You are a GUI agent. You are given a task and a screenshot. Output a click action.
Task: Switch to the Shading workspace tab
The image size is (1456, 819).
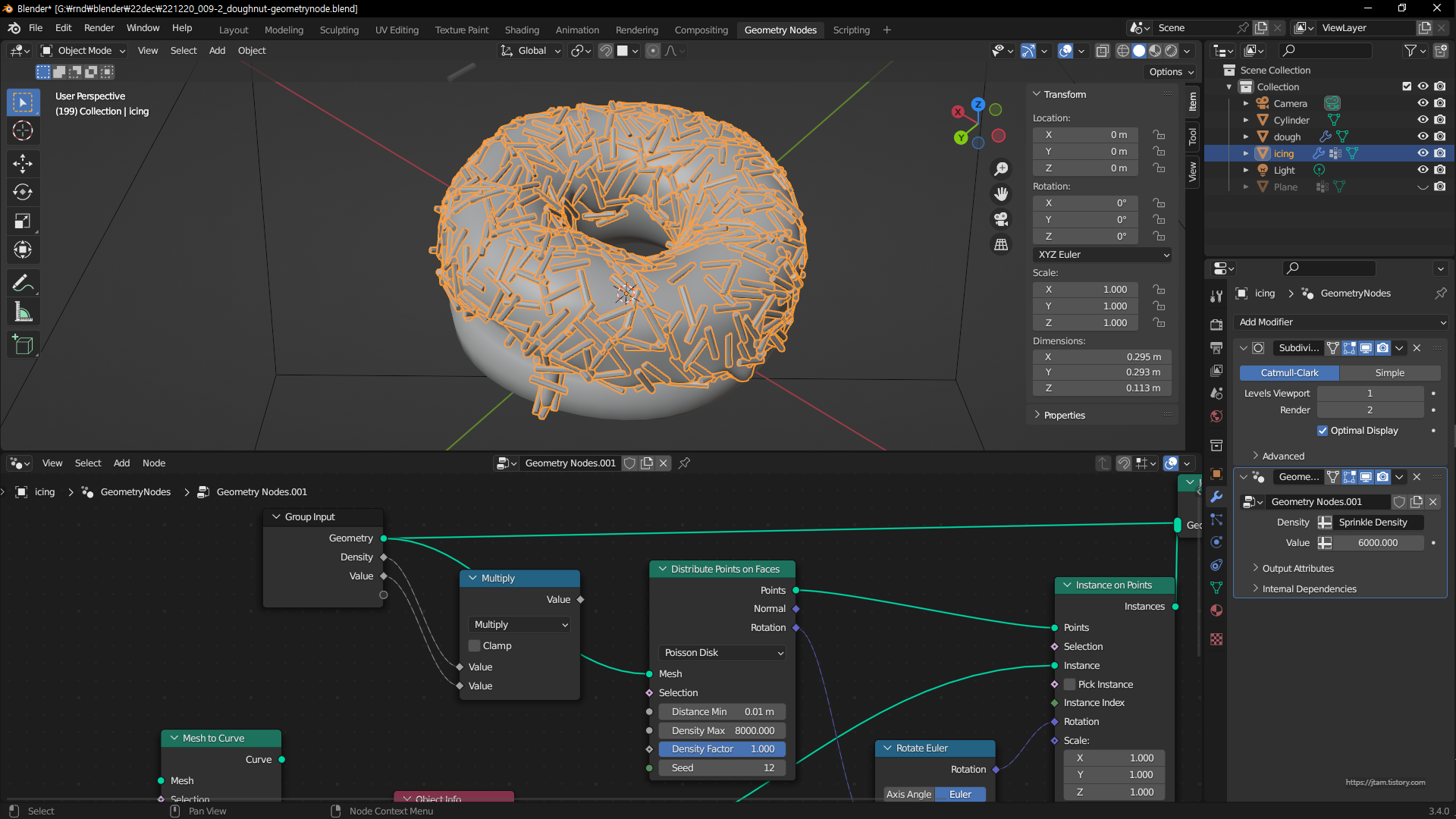click(522, 30)
